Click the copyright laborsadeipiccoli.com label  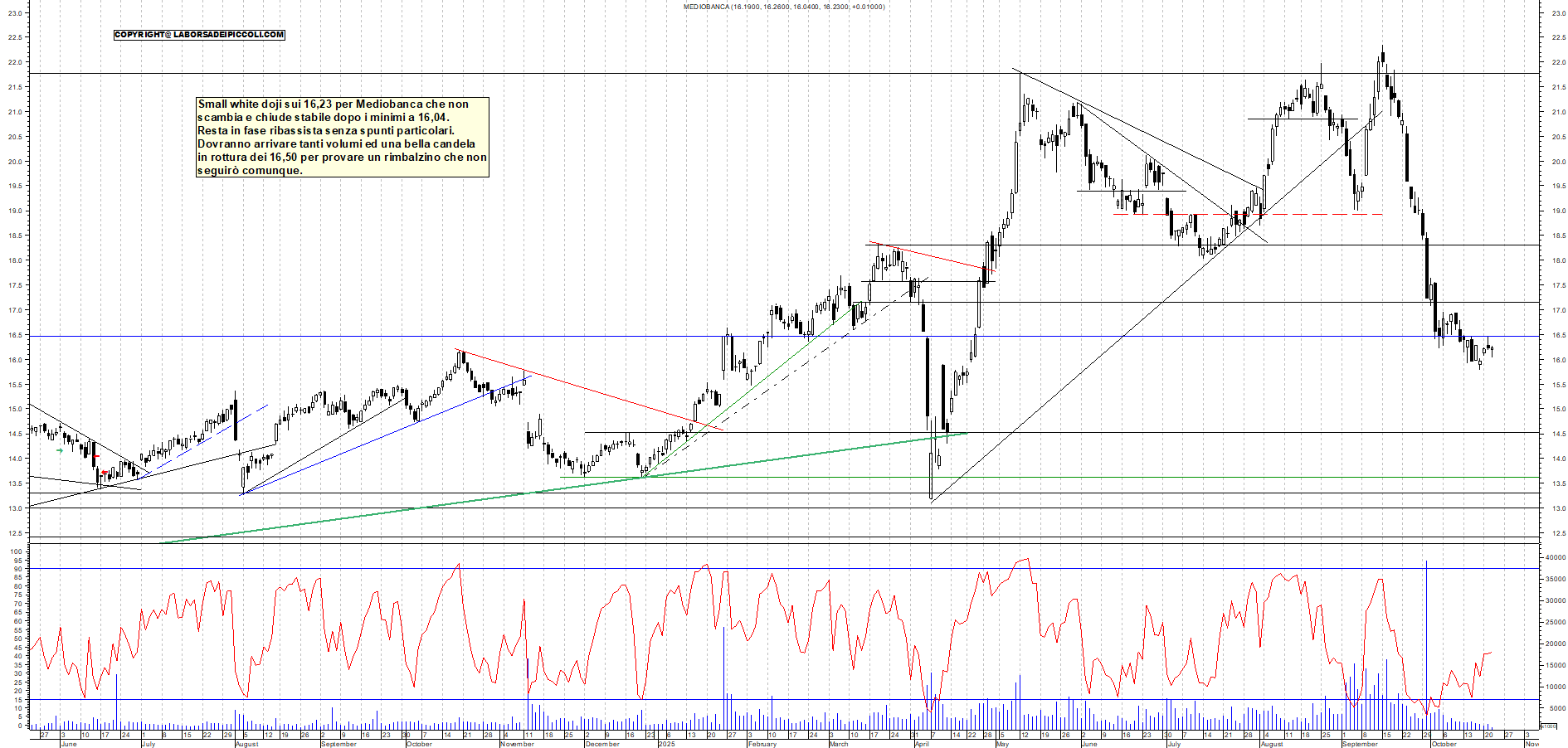point(199,35)
